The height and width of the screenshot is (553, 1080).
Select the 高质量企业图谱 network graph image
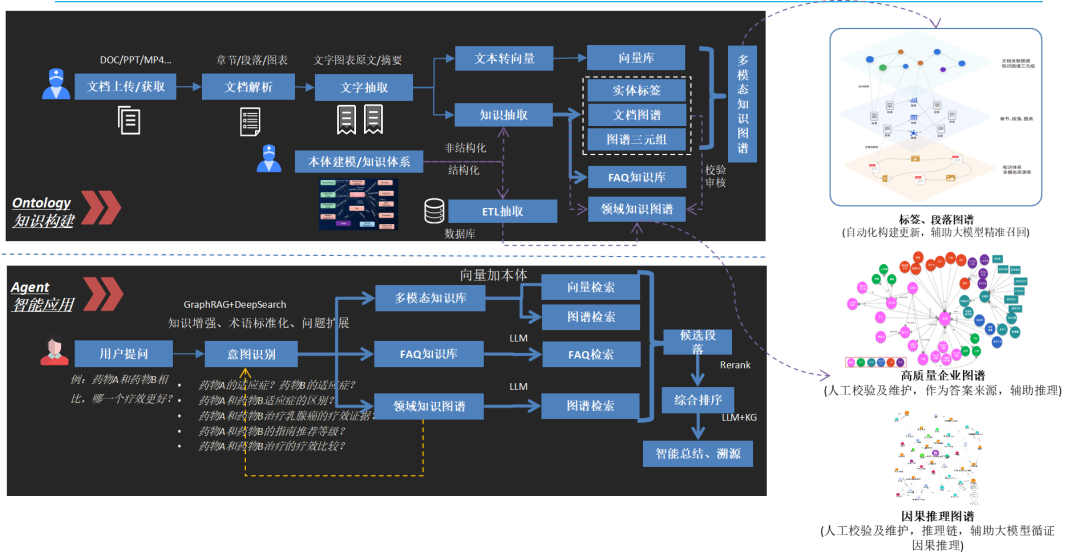[x=937, y=310]
